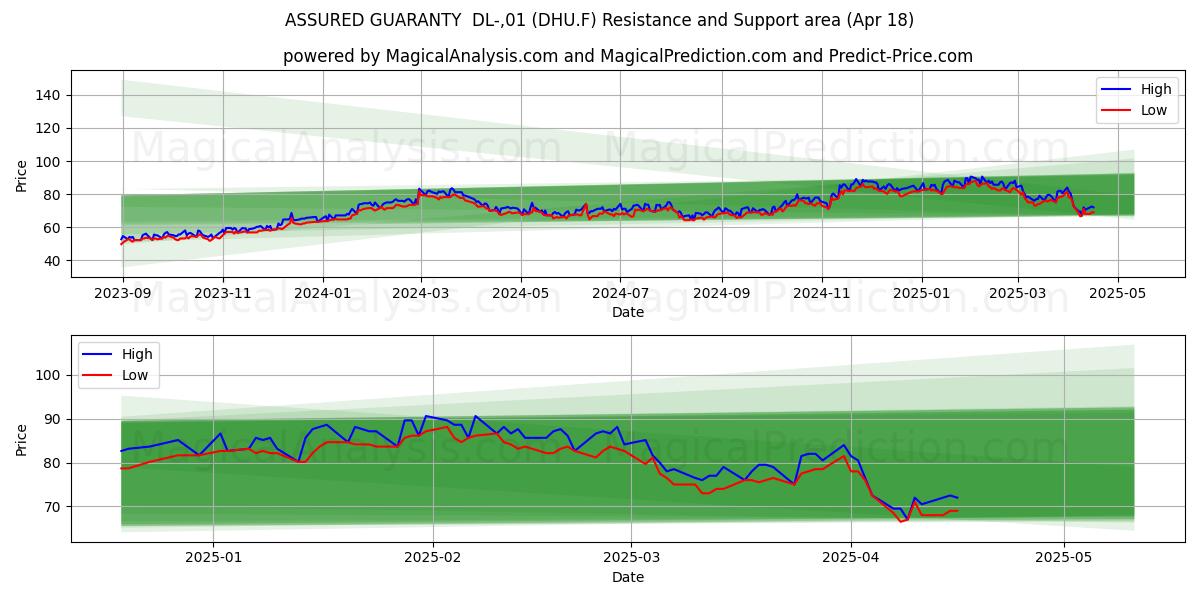Click 'Low' in the top chart legend

pos(1154,110)
